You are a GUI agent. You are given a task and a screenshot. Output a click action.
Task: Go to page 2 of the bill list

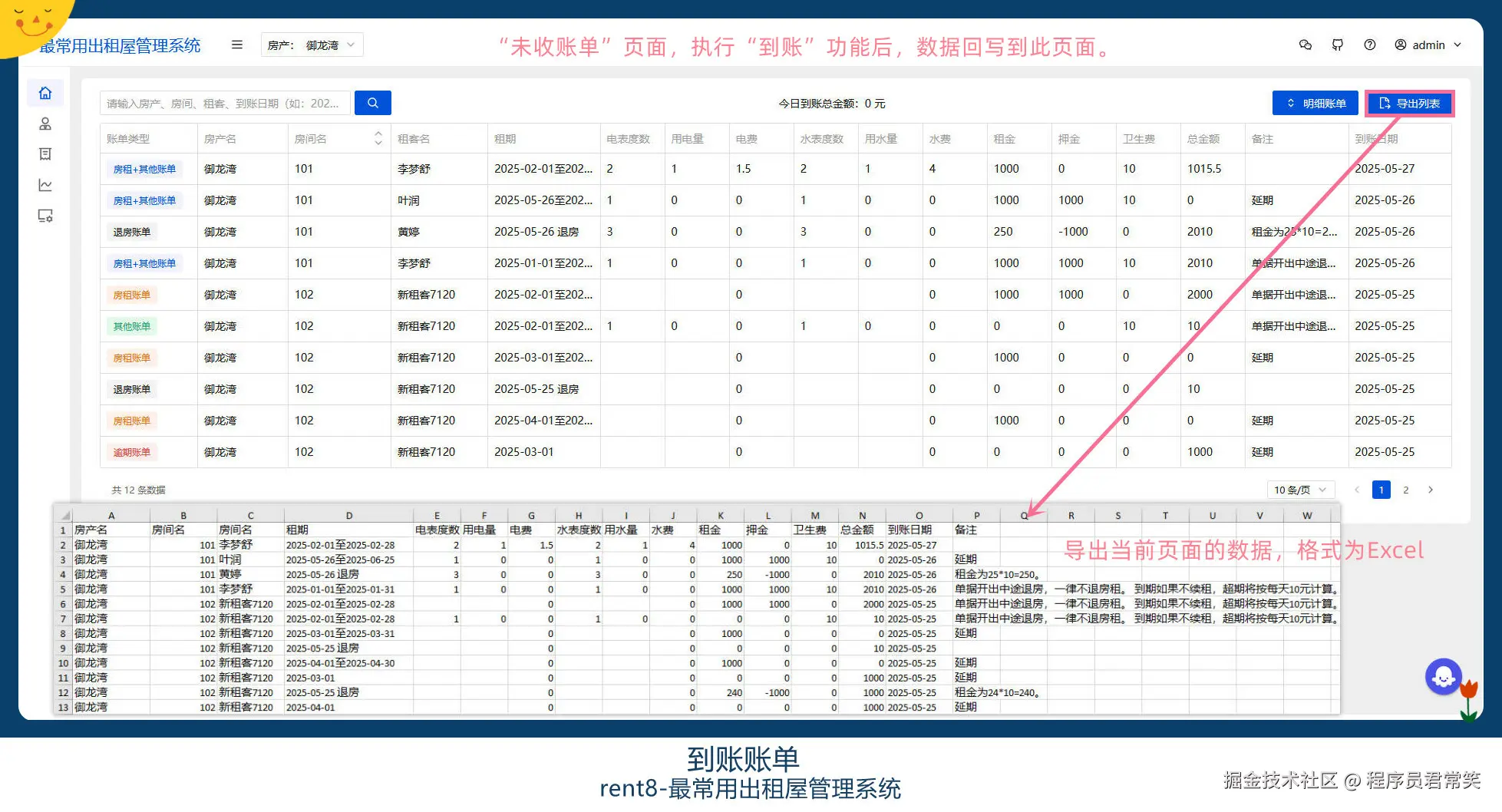point(1406,489)
